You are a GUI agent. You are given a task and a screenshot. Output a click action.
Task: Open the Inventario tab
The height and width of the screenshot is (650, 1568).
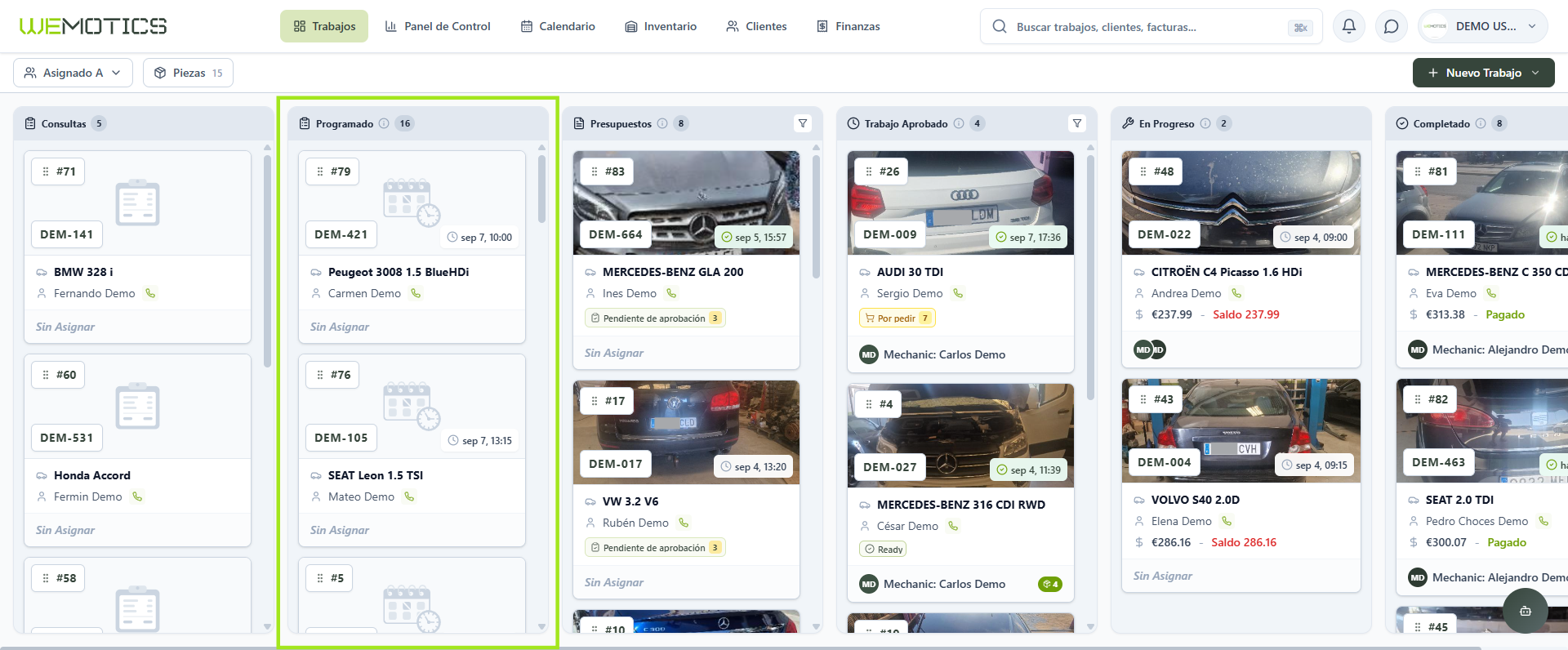coord(661,26)
